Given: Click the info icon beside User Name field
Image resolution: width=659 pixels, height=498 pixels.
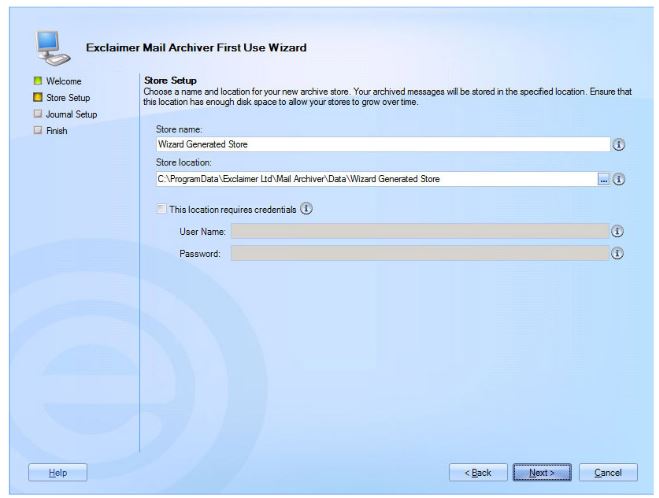Looking at the screenshot, I should pyautogui.click(x=617, y=231).
